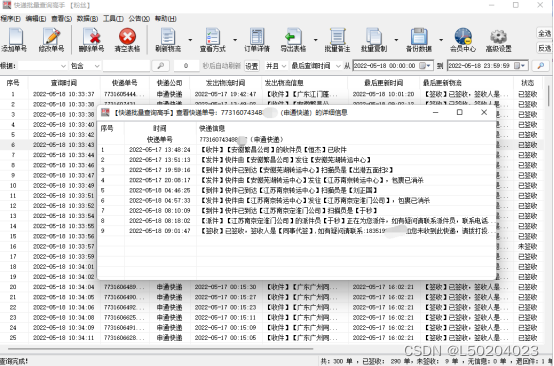
Task: Click the 全选 select all button
Action: click(x=544, y=34)
